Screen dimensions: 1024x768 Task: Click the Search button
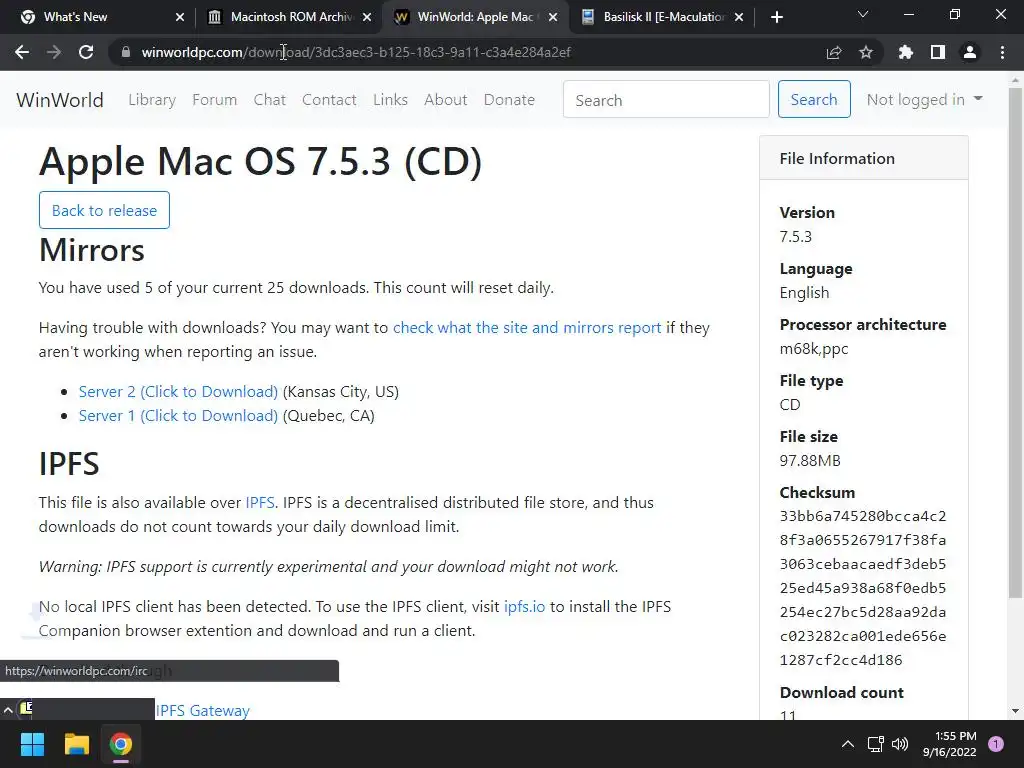[814, 99]
